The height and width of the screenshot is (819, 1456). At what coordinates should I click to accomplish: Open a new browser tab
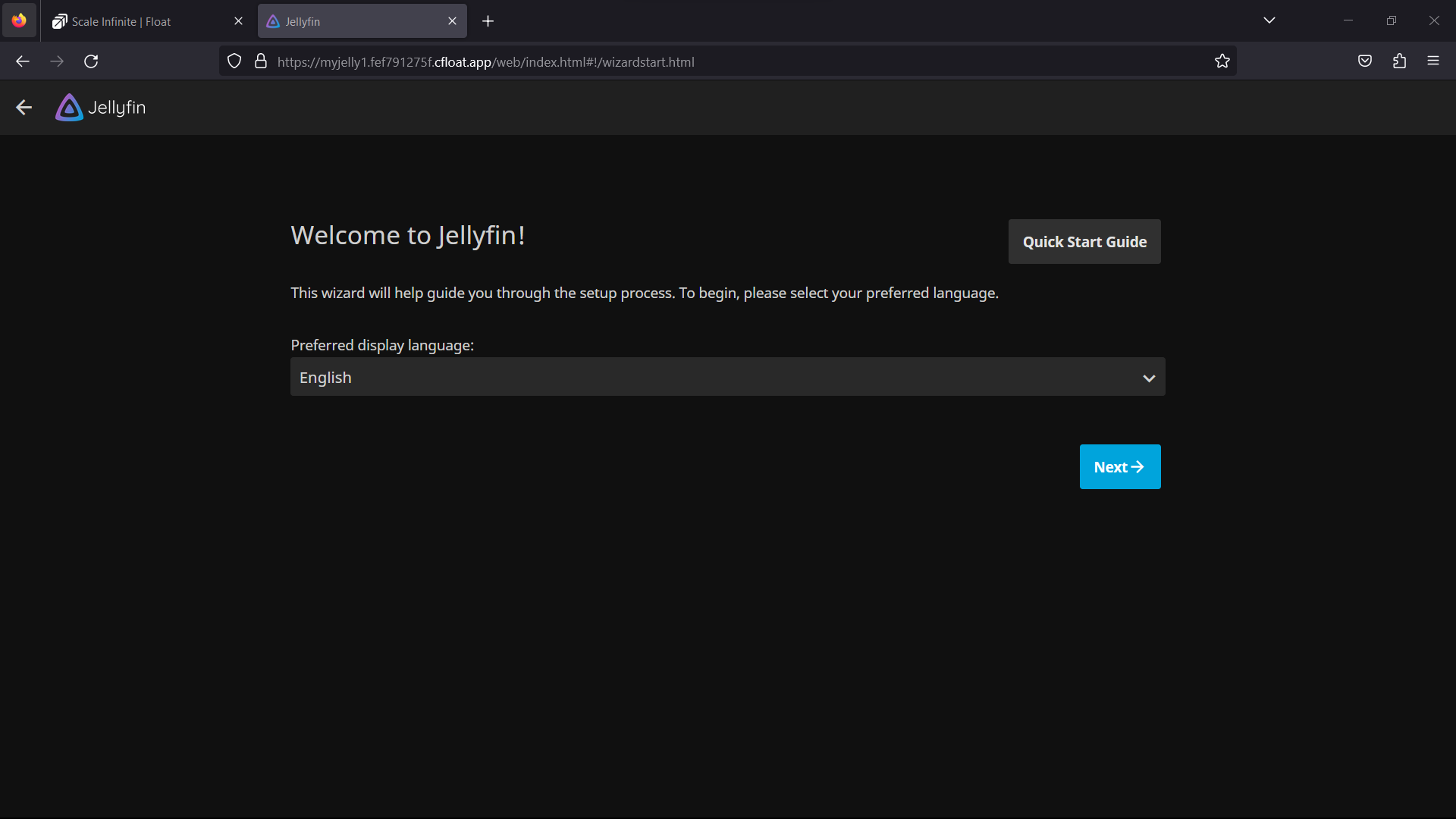pyautogui.click(x=488, y=21)
